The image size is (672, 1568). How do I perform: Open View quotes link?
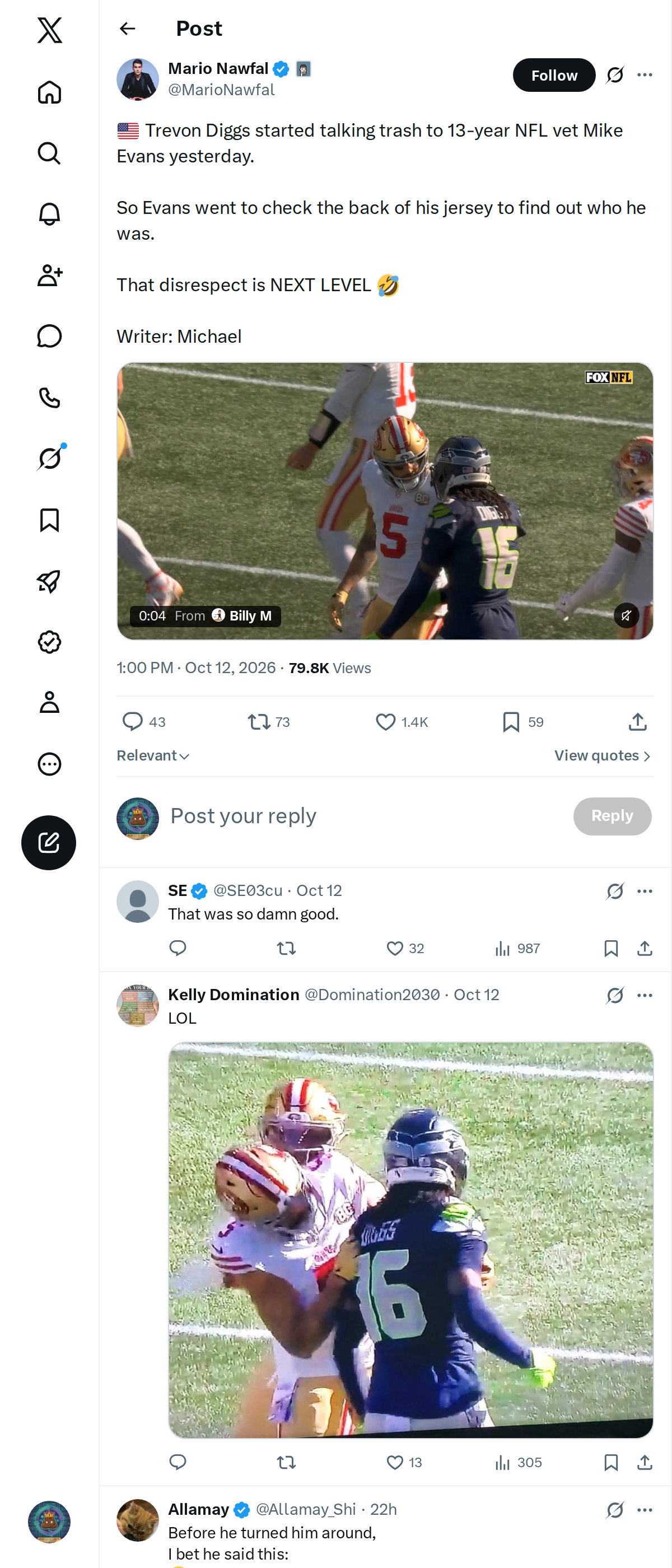click(x=603, y=755)
